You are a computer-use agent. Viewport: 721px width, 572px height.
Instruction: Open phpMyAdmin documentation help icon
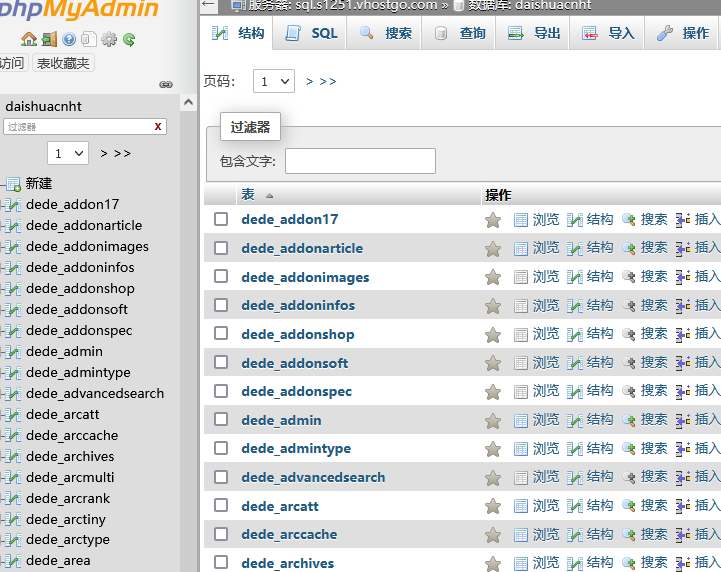point(69,40)
